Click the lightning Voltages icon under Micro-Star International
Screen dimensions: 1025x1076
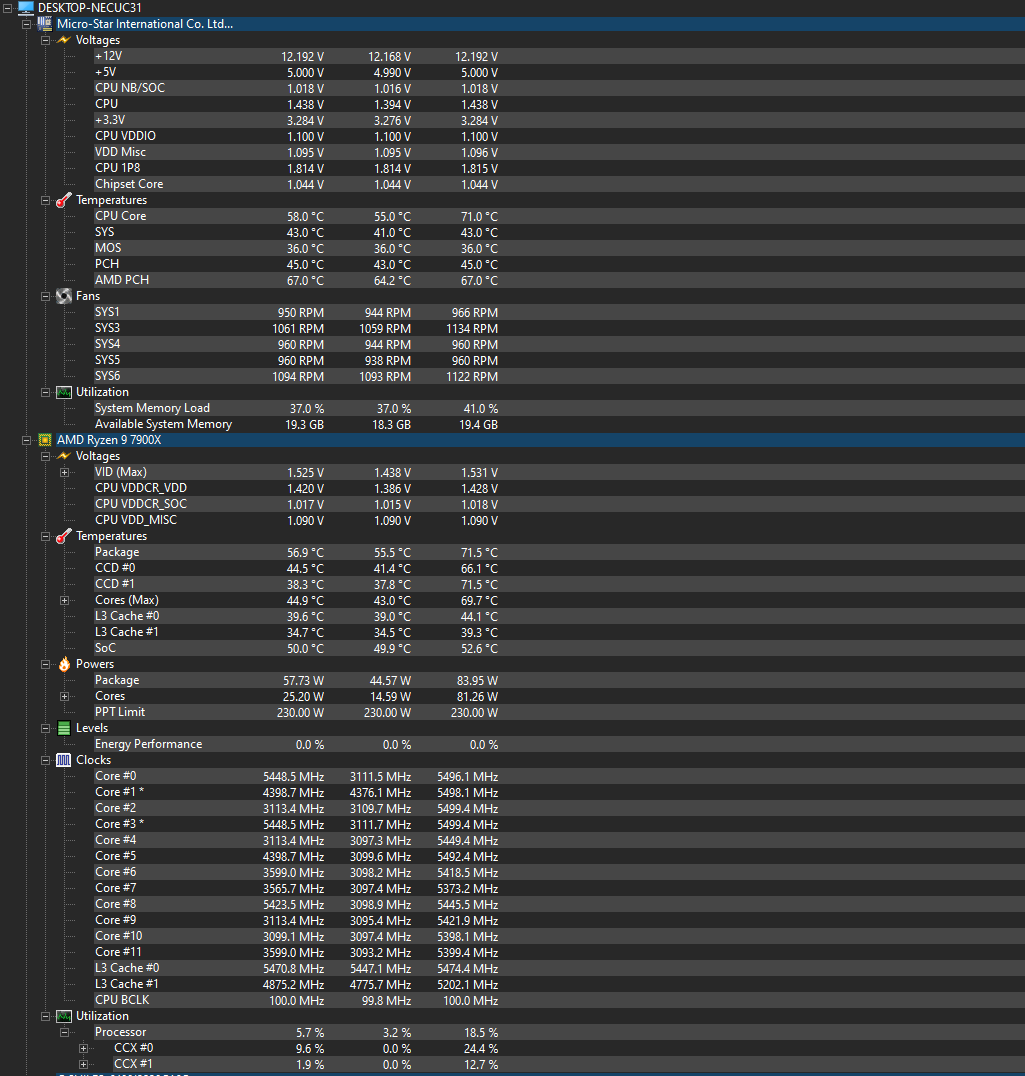[x=64, y=40]
